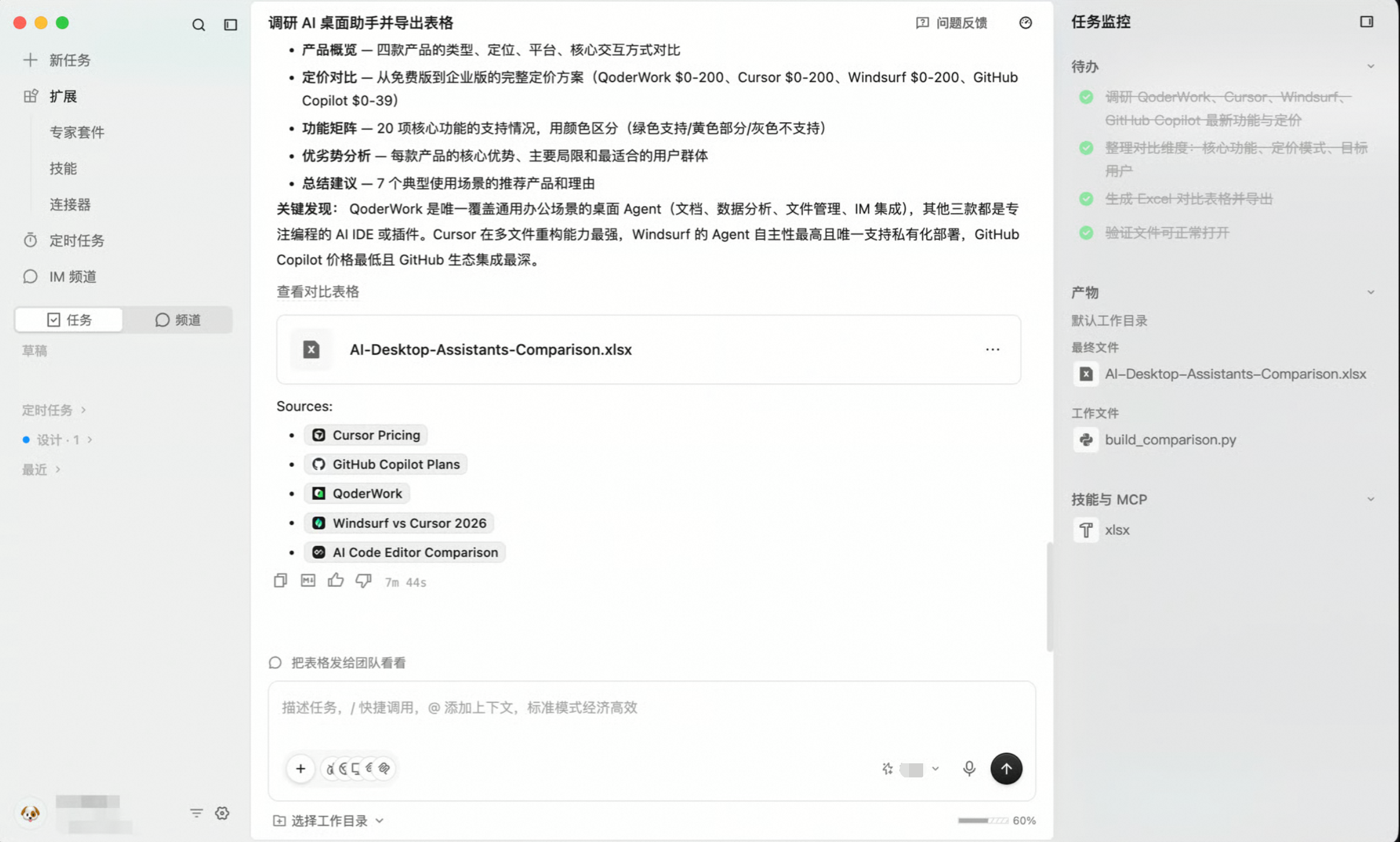Open Windsurf vs Cursor 2026 source
Screen dimensions: 1400x842
[399, 523]
